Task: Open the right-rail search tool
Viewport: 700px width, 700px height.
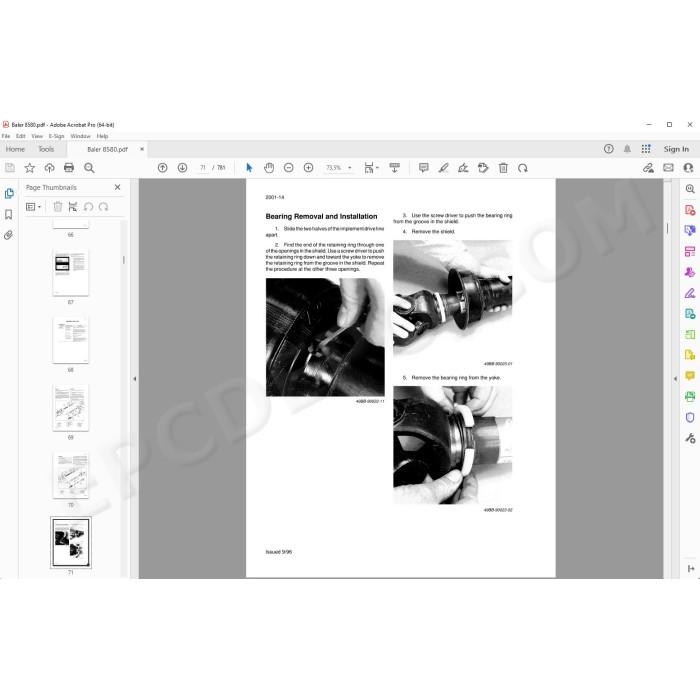Action: click(690, 189)
